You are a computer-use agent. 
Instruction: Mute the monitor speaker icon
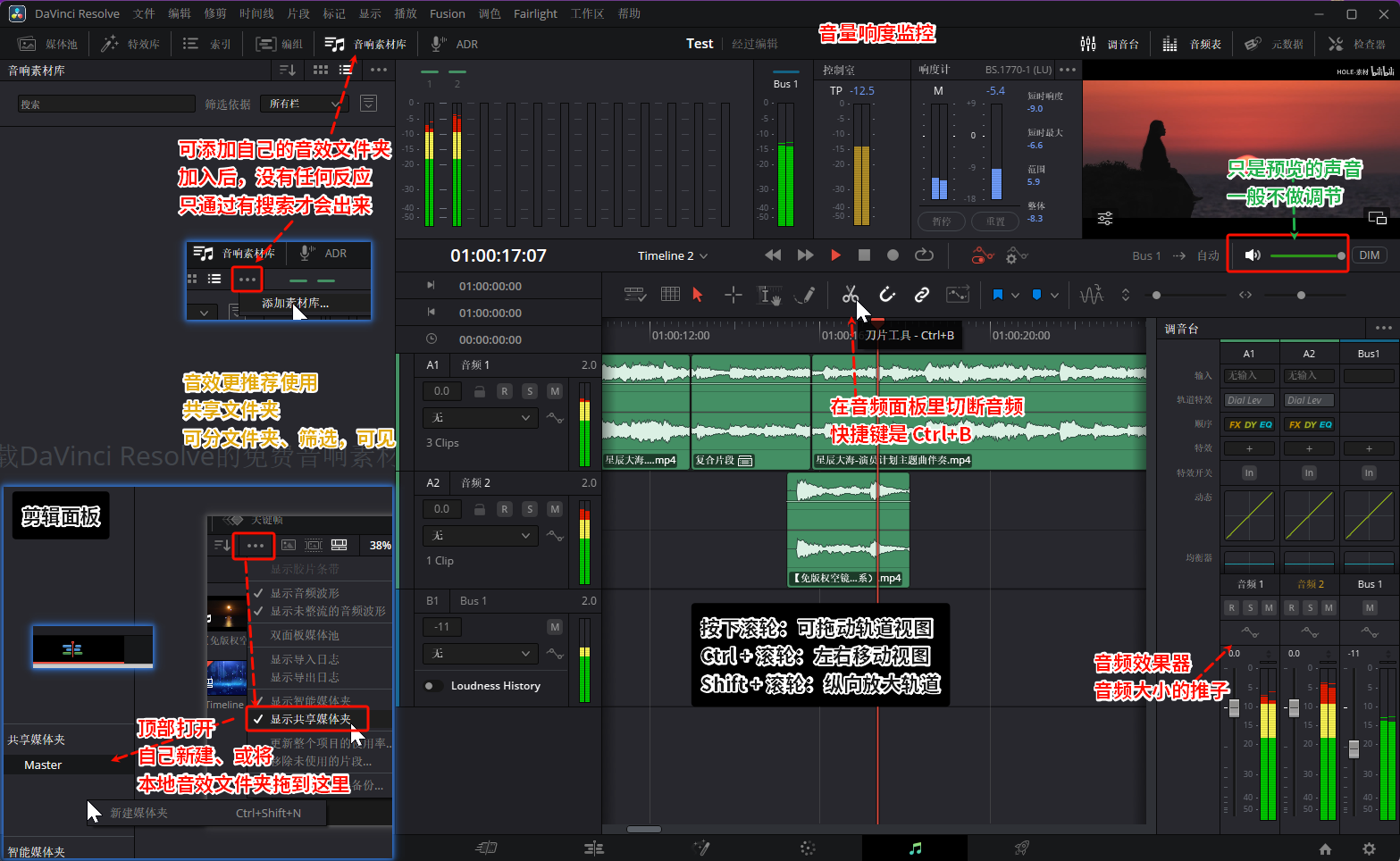pyautogui.click(x=1253, y=255)
